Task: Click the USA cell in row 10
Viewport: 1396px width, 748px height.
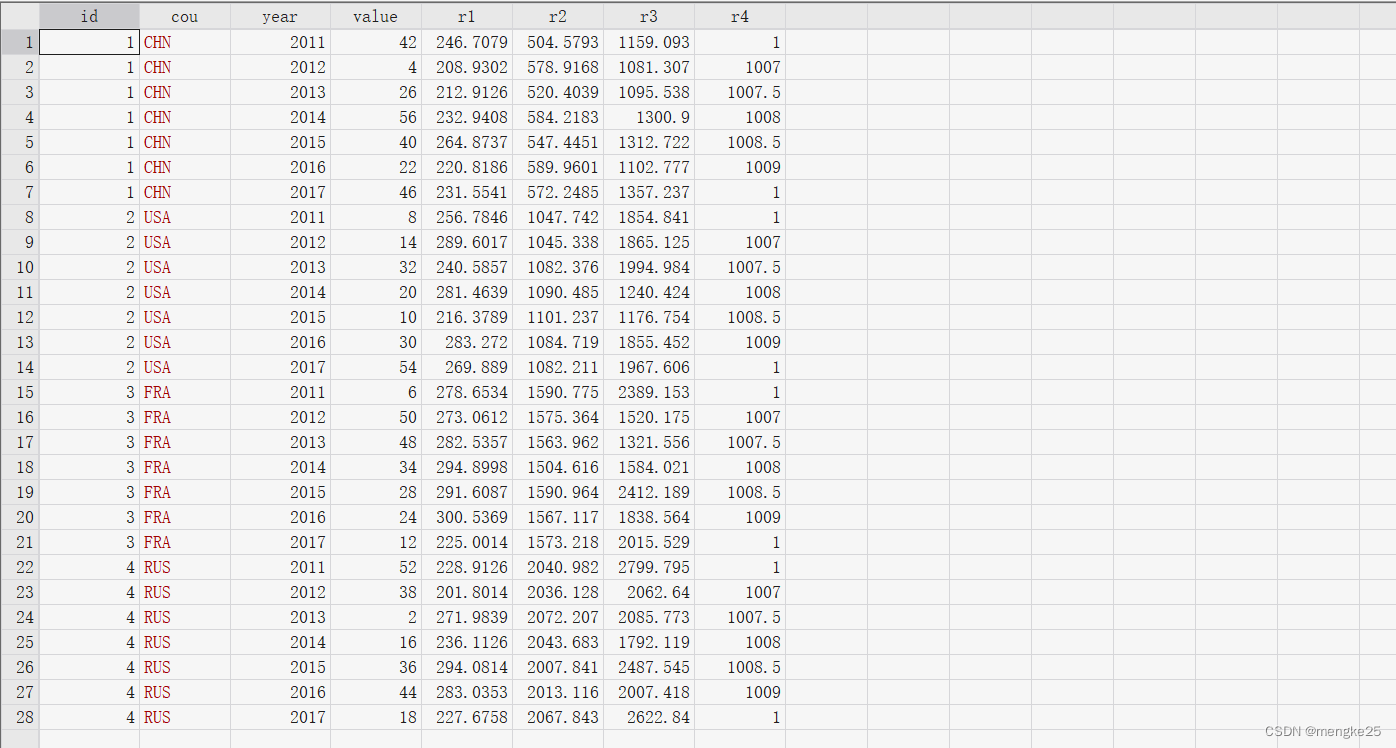Action: (185, 267)
